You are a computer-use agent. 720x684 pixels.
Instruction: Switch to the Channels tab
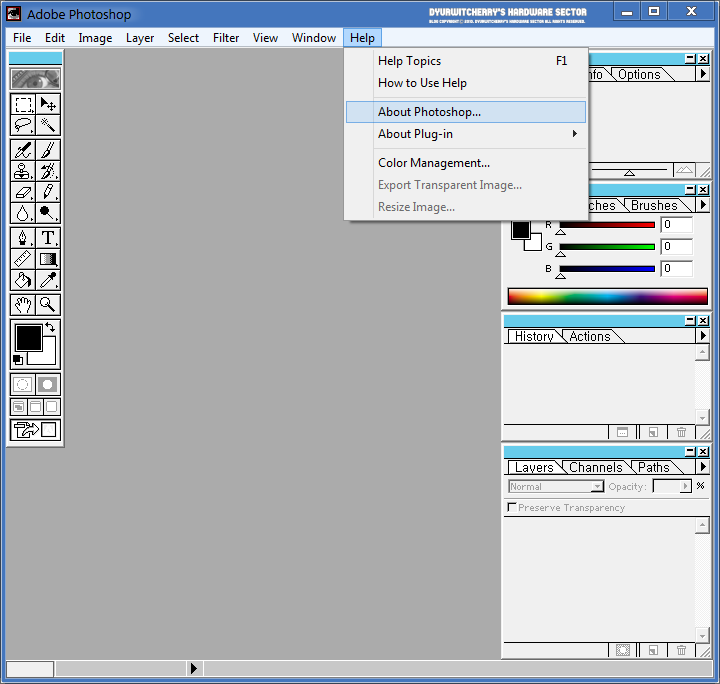pyautogui.click(x=596, y=467)
